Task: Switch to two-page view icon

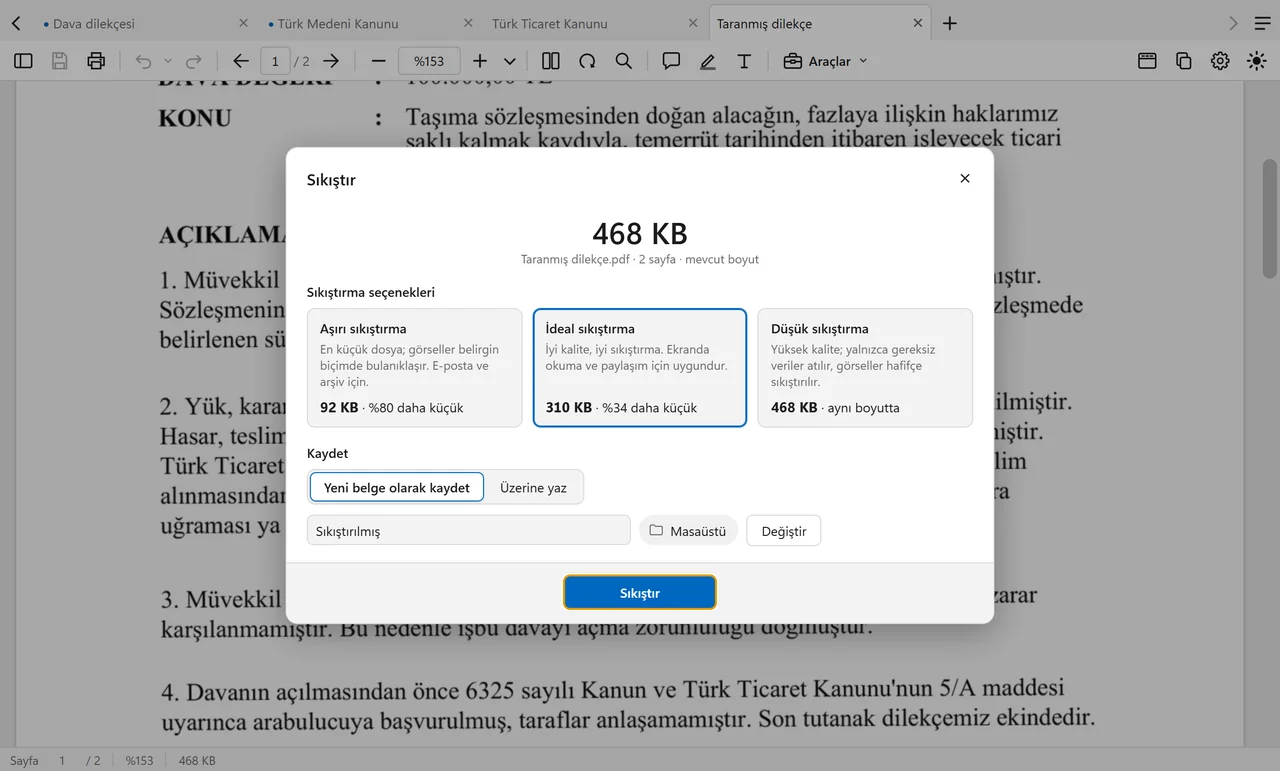Action: pos(551,61)
